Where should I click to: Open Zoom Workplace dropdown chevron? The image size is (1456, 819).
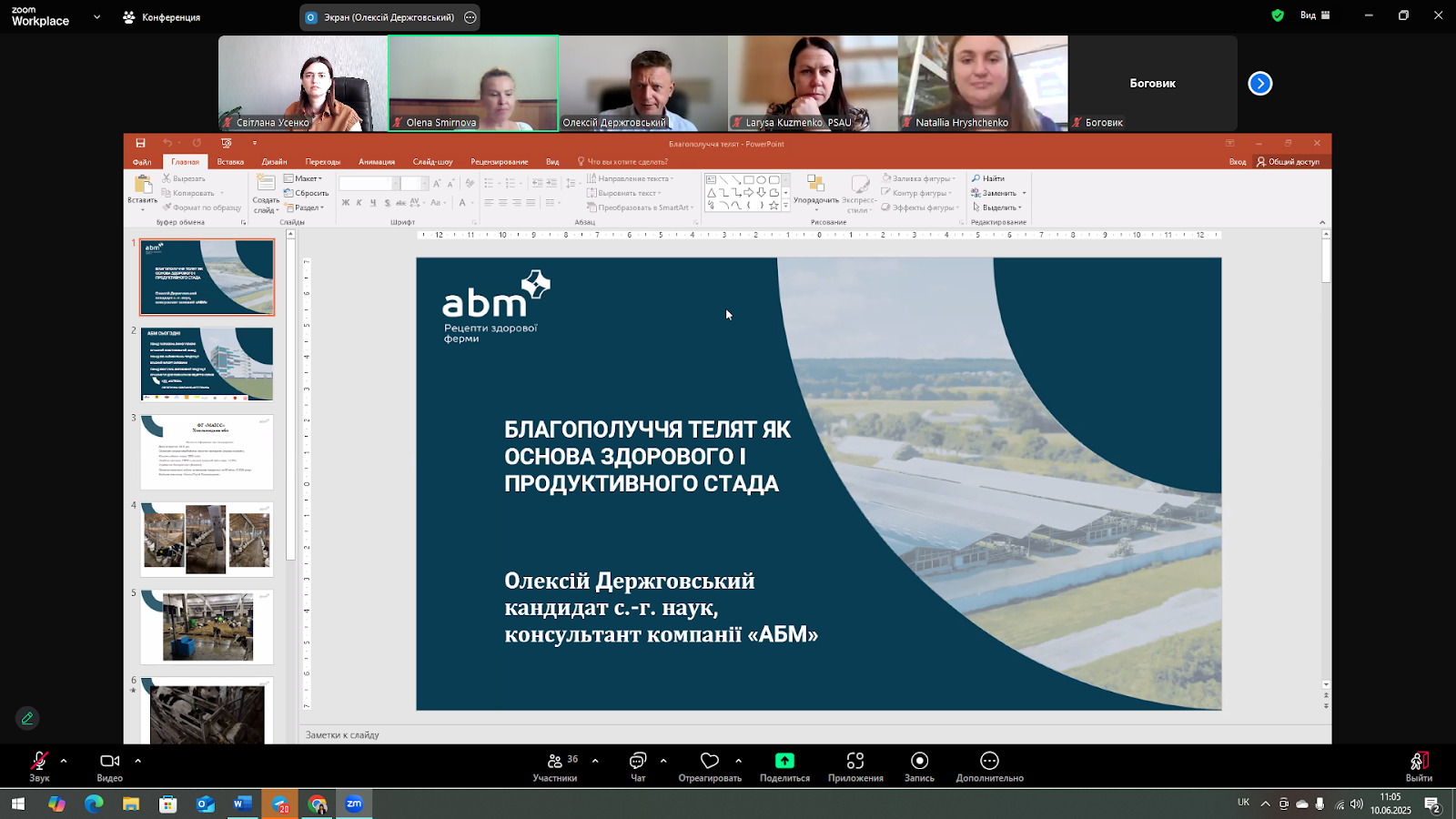(96, 17)
